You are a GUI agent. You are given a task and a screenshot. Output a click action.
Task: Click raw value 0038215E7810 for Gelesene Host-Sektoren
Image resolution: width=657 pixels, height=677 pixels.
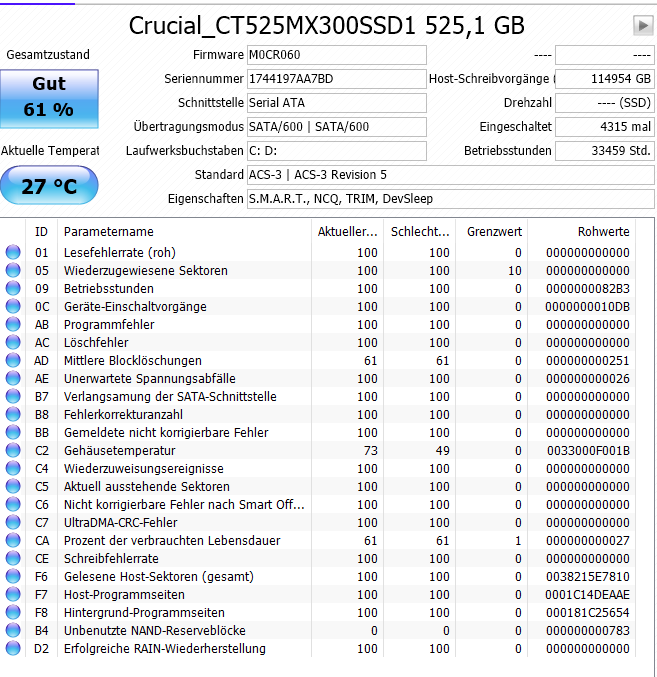[588, 576]
